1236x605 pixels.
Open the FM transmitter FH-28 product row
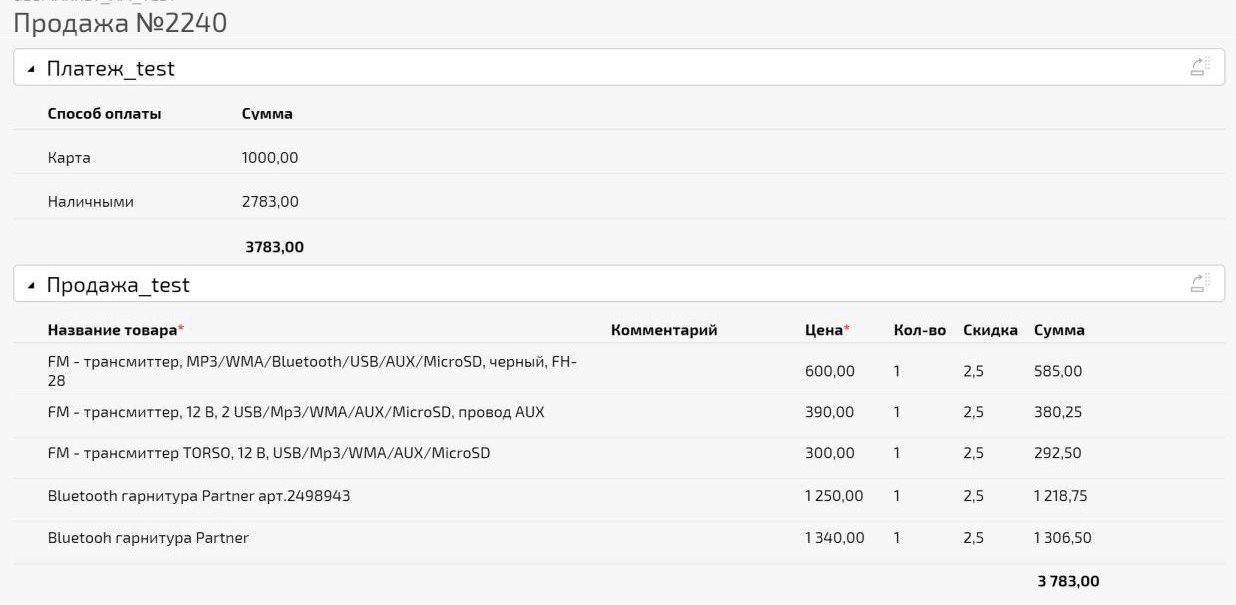coord(312,371)
